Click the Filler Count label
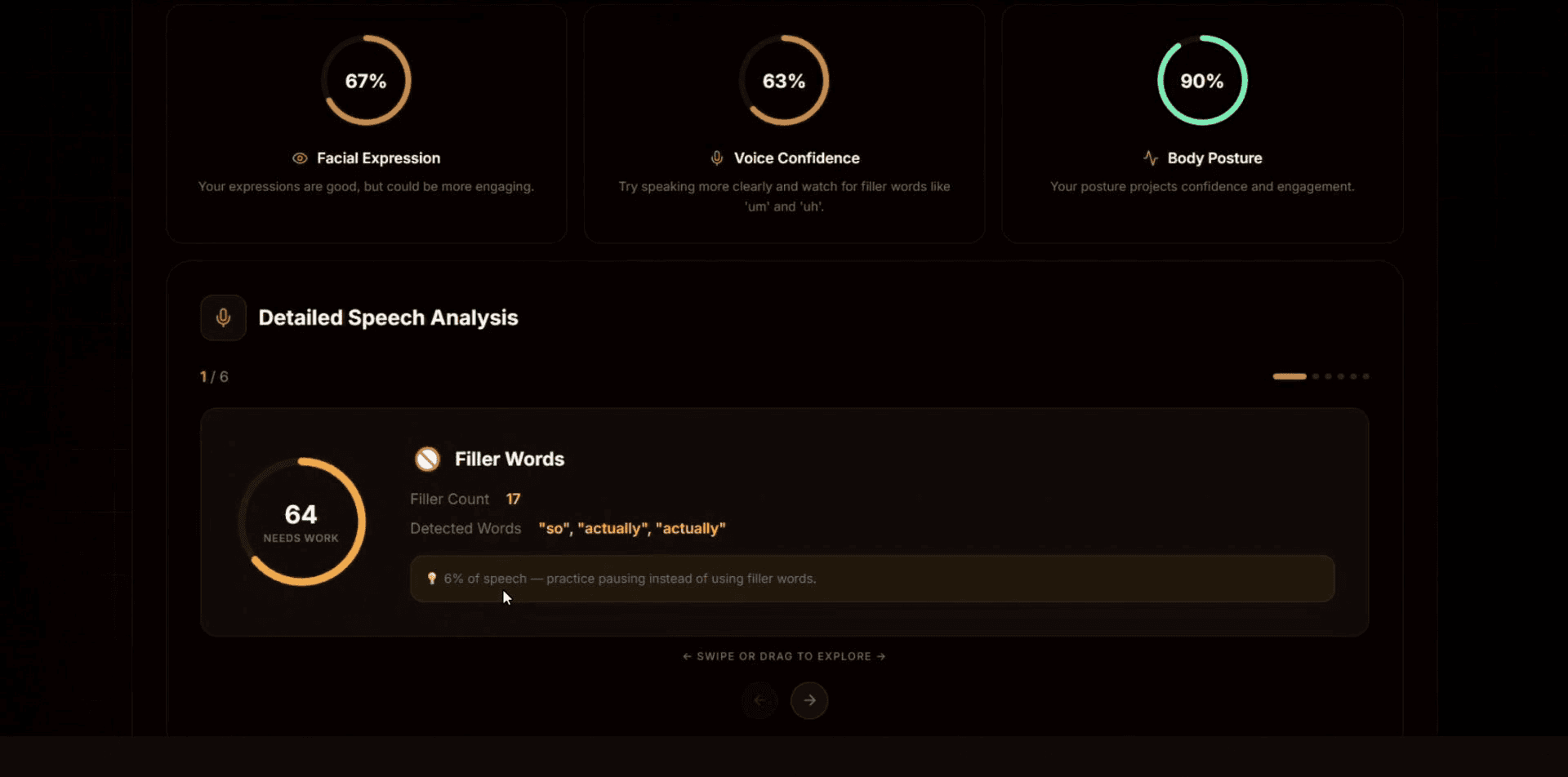This screenshot has height=777, width=1568. [x=449, y=499]
